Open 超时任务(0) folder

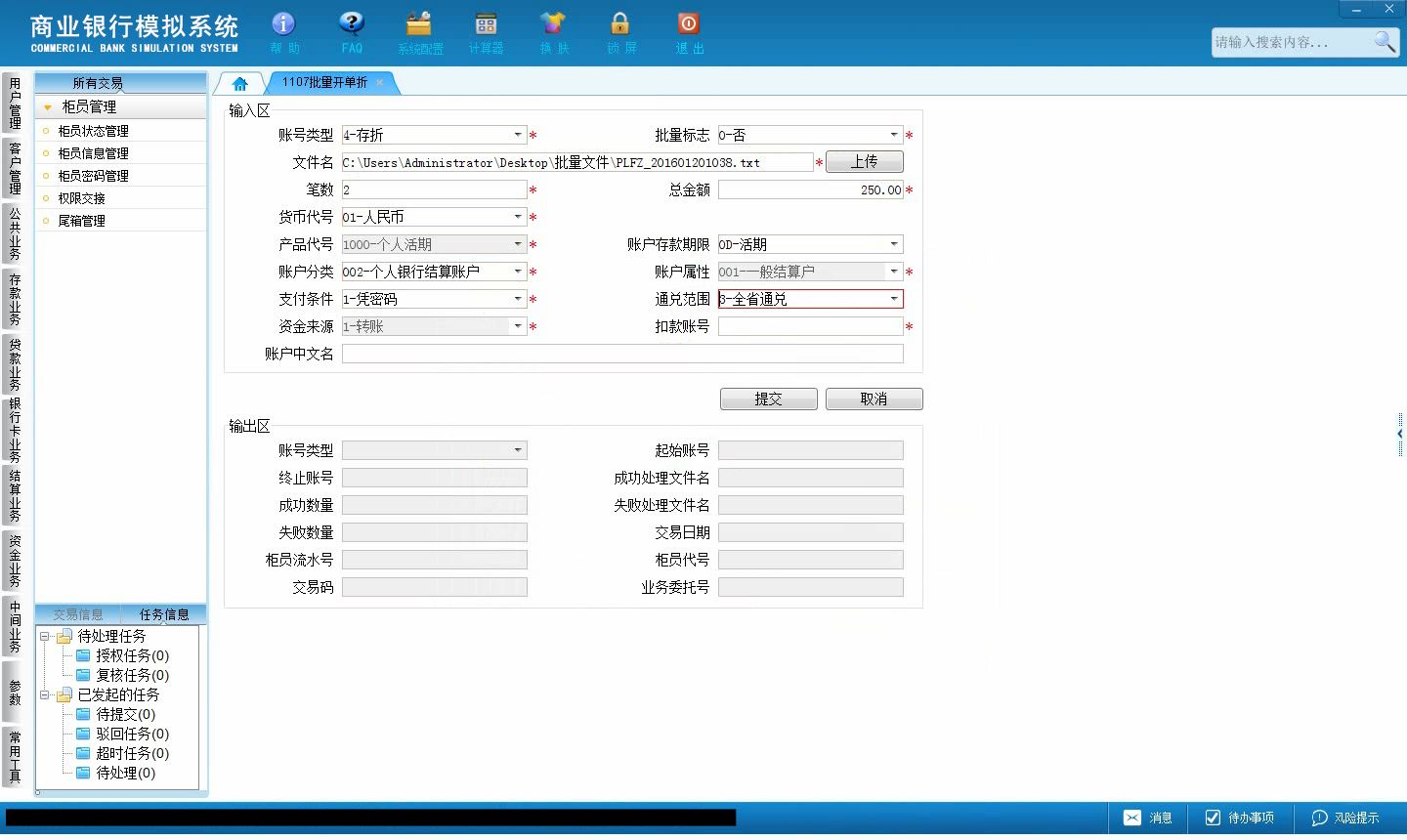click(x=123, y=753)
